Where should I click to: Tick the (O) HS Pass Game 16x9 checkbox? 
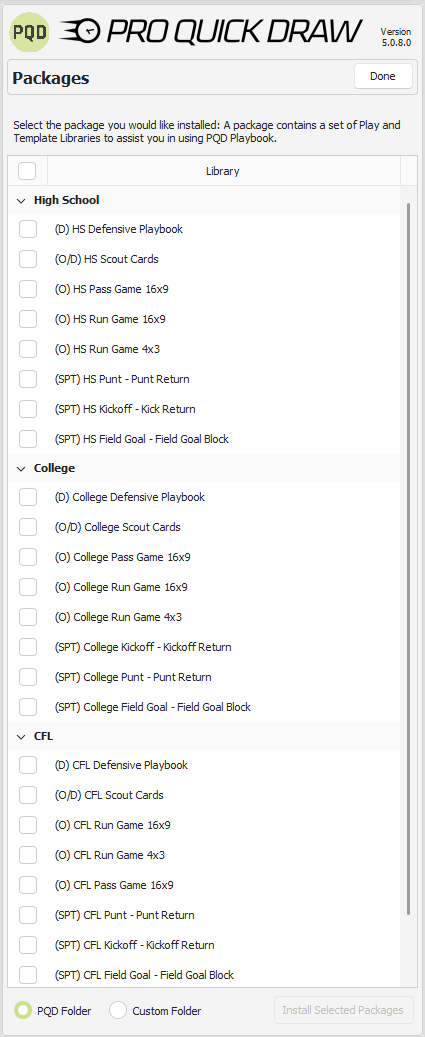28,289
